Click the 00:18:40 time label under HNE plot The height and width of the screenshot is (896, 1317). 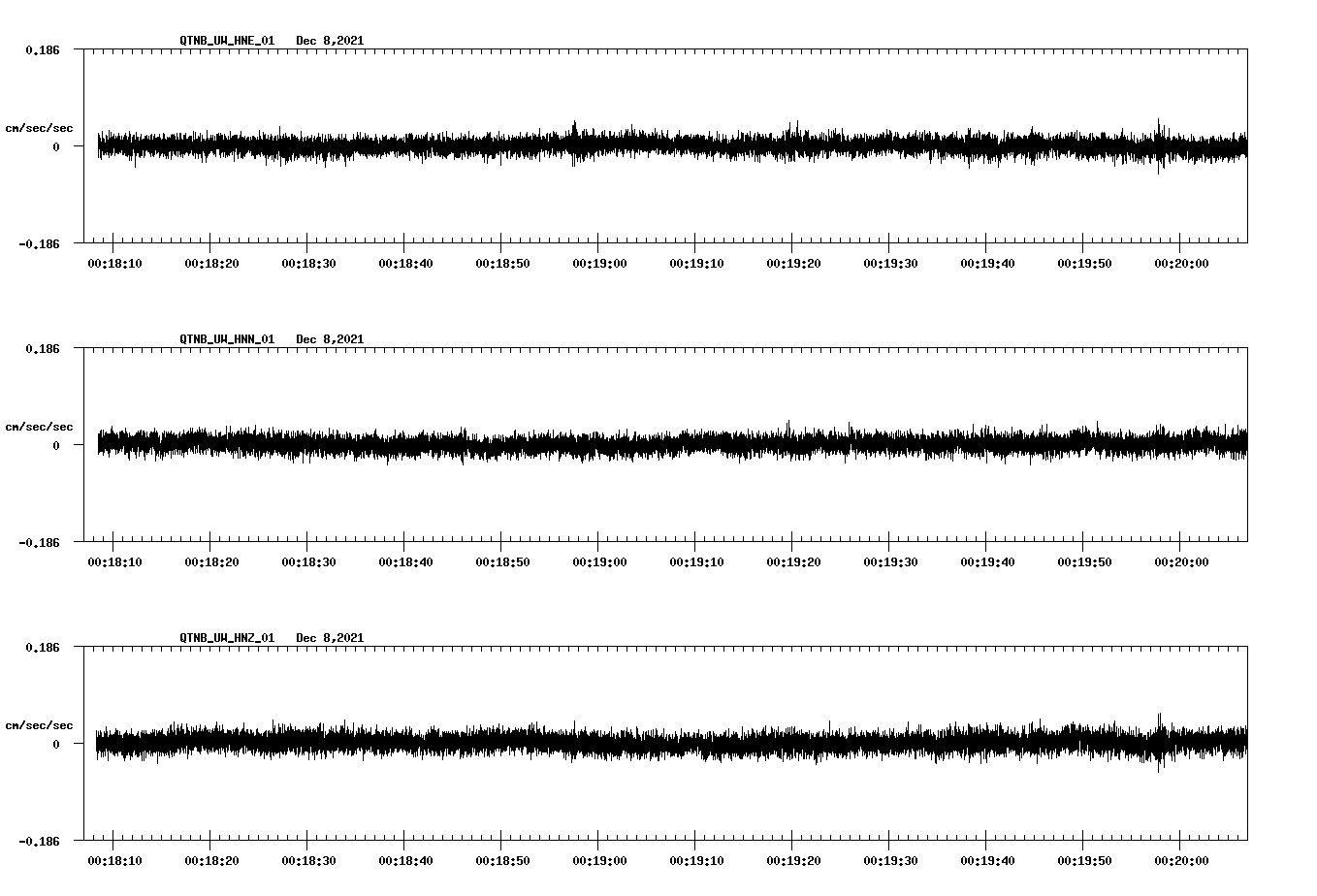[x=405, y=264]
